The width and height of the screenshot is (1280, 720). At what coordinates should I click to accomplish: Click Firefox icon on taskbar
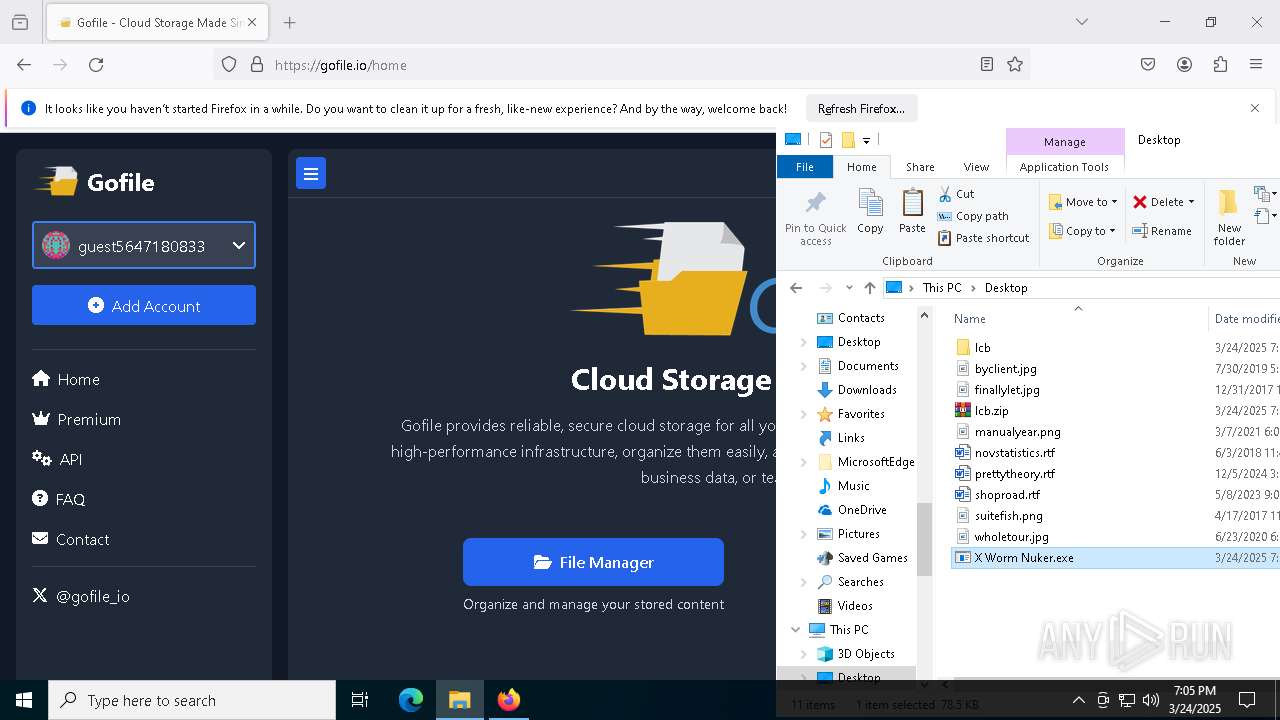coord(509,700)
